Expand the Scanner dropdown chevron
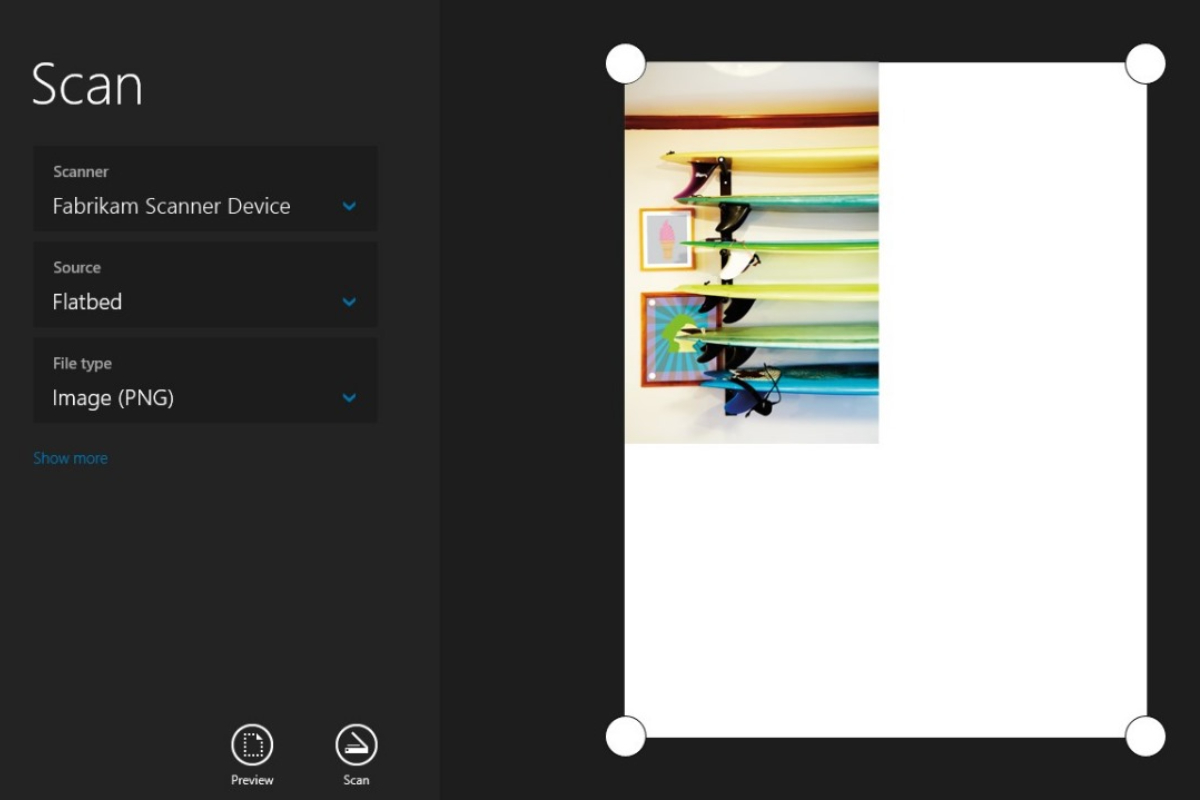 [349, 206]
